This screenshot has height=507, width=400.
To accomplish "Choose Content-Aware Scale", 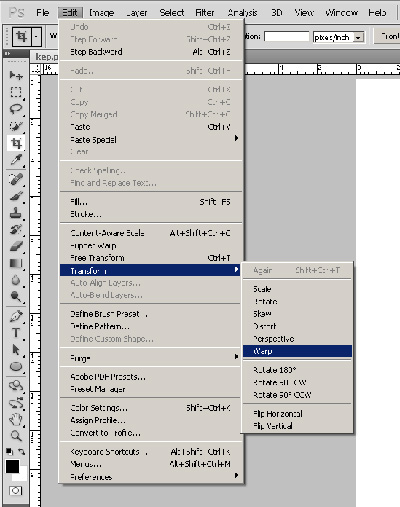I will click(151, 233).
